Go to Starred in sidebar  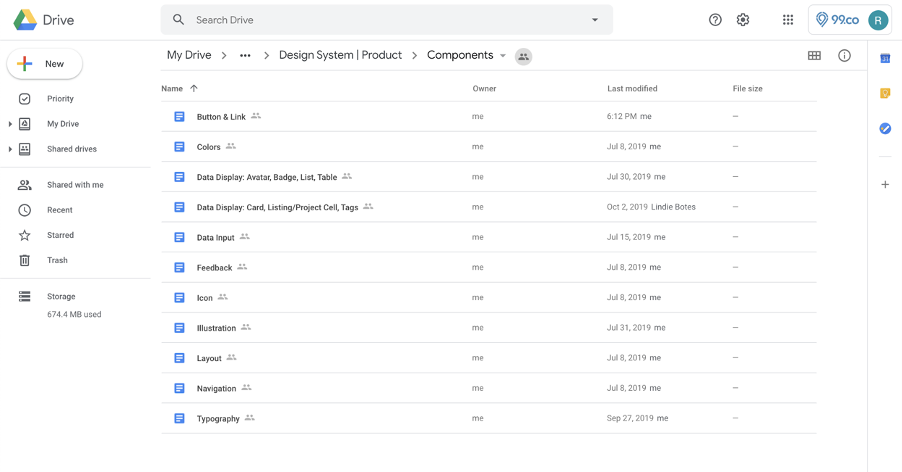(60, 235)
